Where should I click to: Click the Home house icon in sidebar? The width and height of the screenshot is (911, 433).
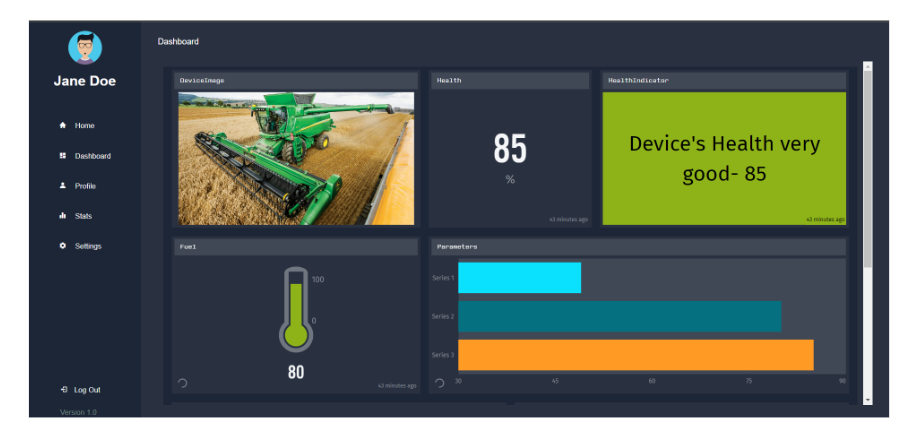pyautogui.click(x=62, y=126)
